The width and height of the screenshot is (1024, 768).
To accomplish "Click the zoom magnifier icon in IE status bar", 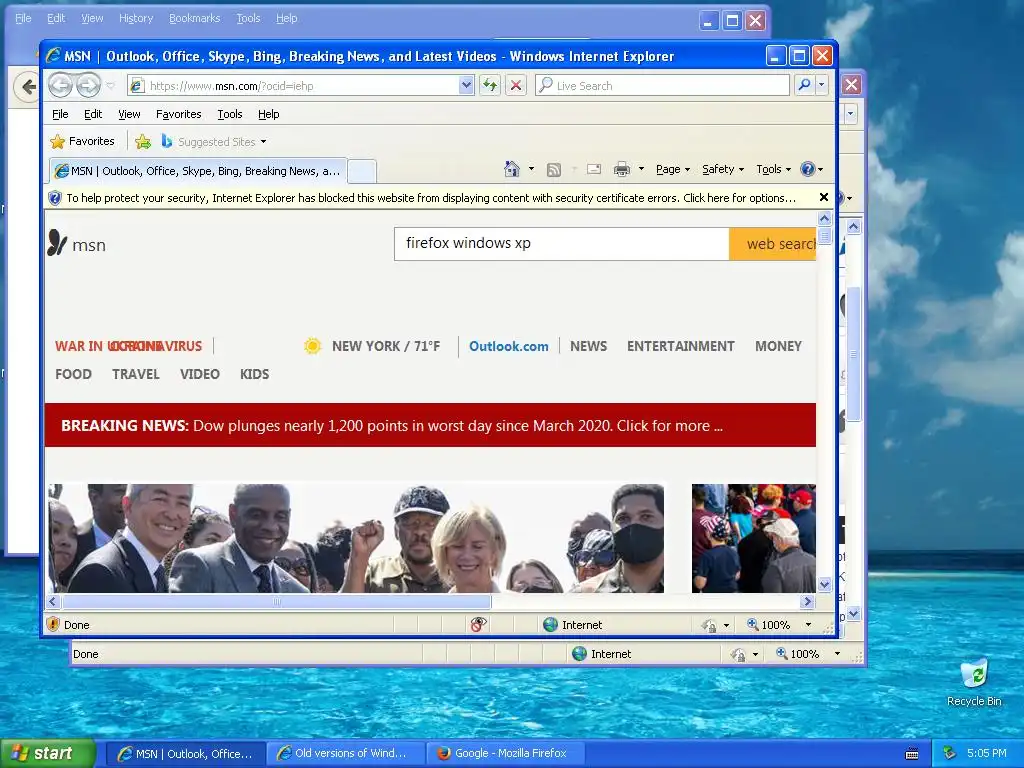I will click(752, 624).
